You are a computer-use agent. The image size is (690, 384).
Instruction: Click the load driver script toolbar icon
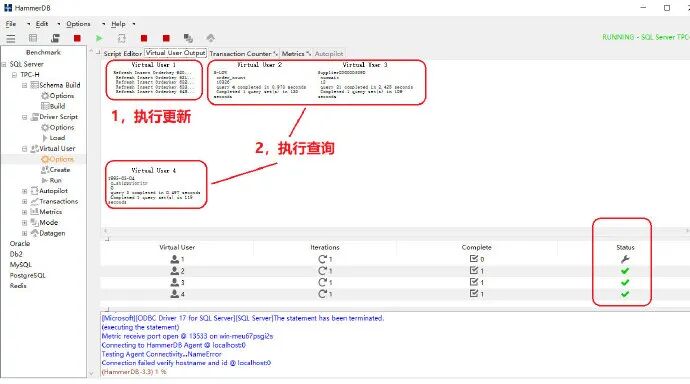(x=55, y=38)
